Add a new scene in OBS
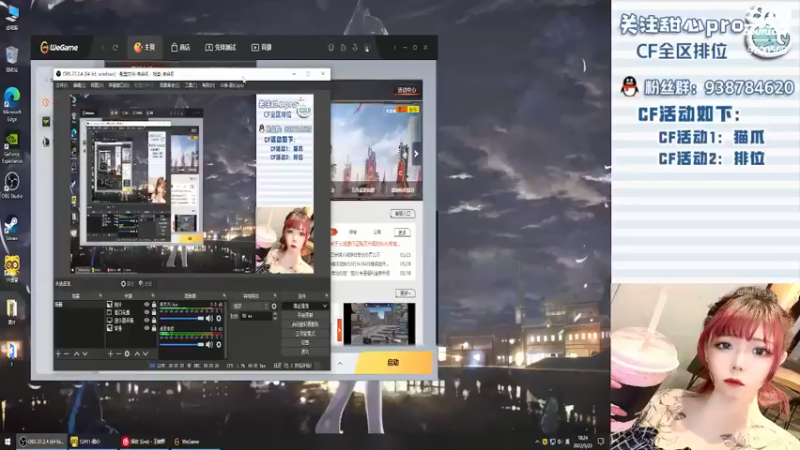Viewport: 800px width, 450px height. [58, 354]
